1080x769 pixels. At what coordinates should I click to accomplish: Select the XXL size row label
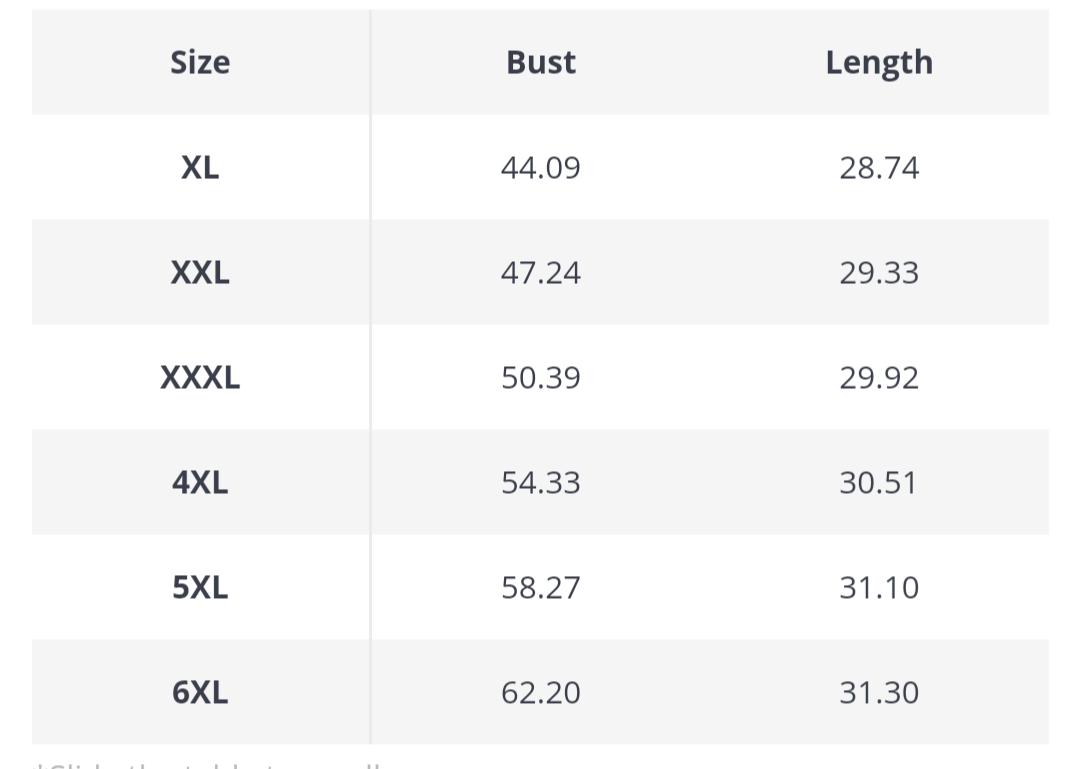200,273
